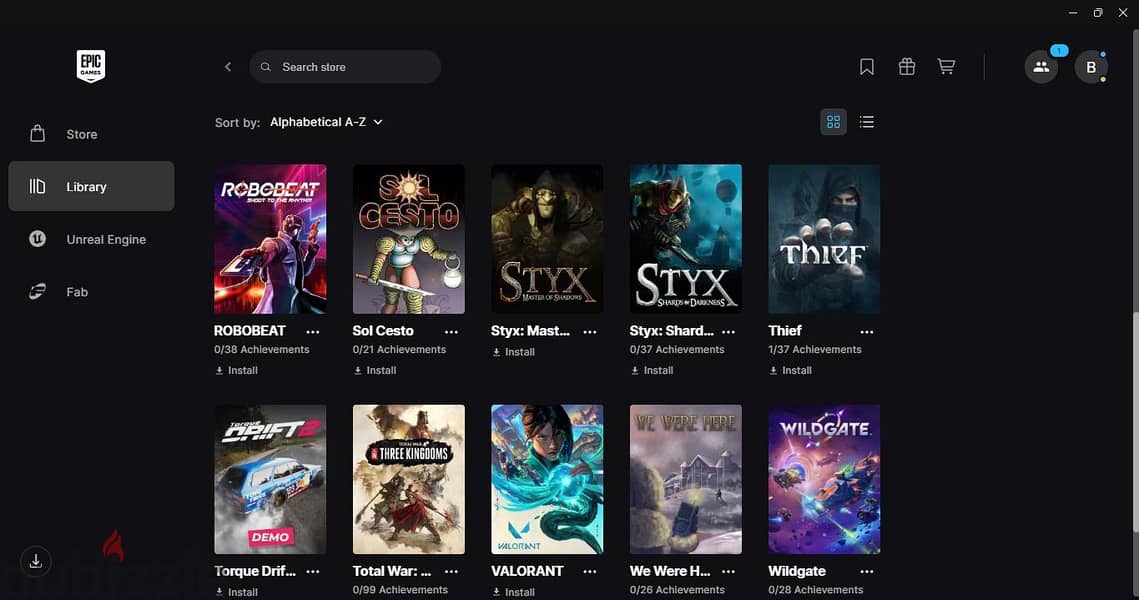Click We Were Here 0/26 Achievements
Image resolution: width=1139 pixels, height=600 pixels.
pyautogui.click(x=677, y=590)
